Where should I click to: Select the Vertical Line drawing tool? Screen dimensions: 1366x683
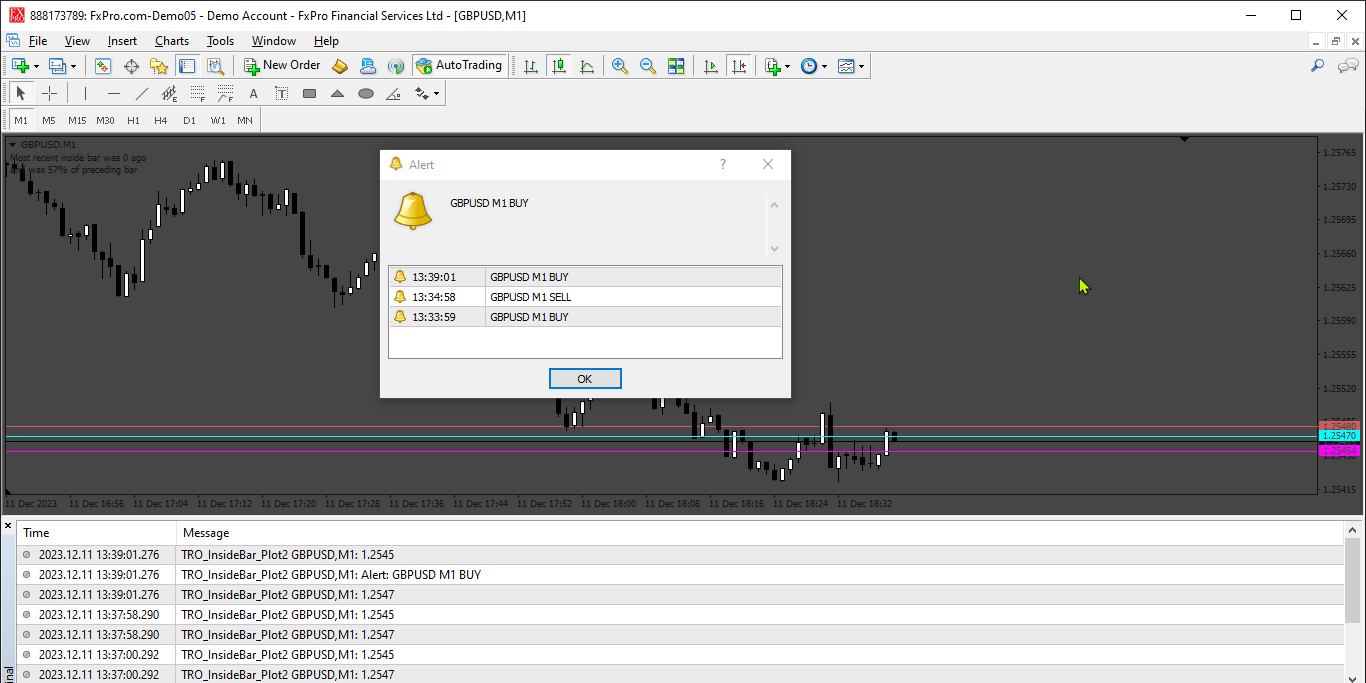coord(86,93)
